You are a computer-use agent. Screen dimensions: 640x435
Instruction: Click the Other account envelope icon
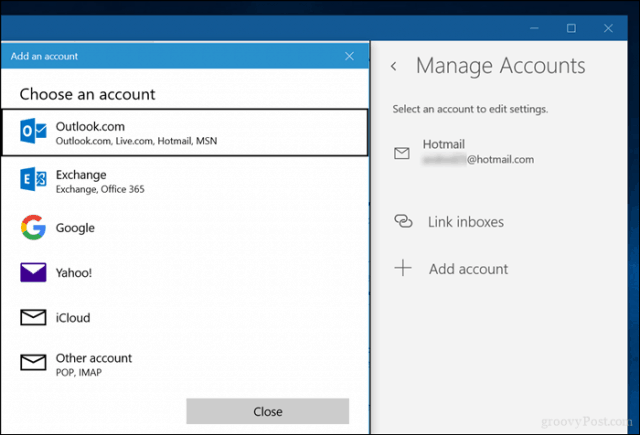coord(33,362)
